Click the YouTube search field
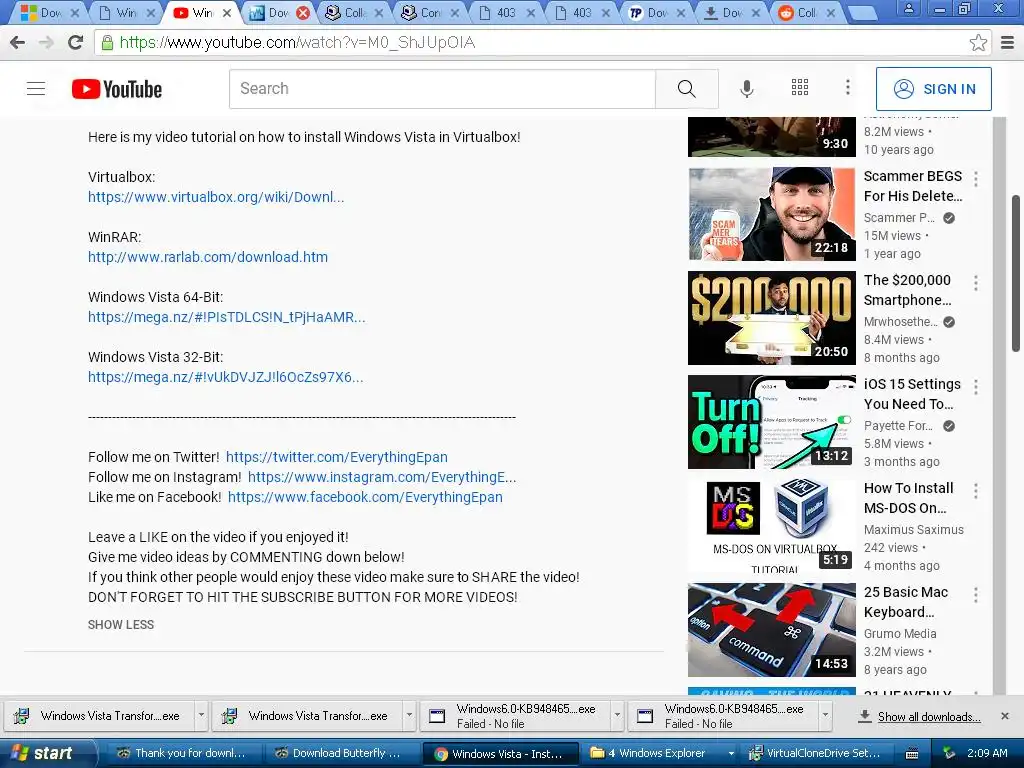 [x=442, y=89]
